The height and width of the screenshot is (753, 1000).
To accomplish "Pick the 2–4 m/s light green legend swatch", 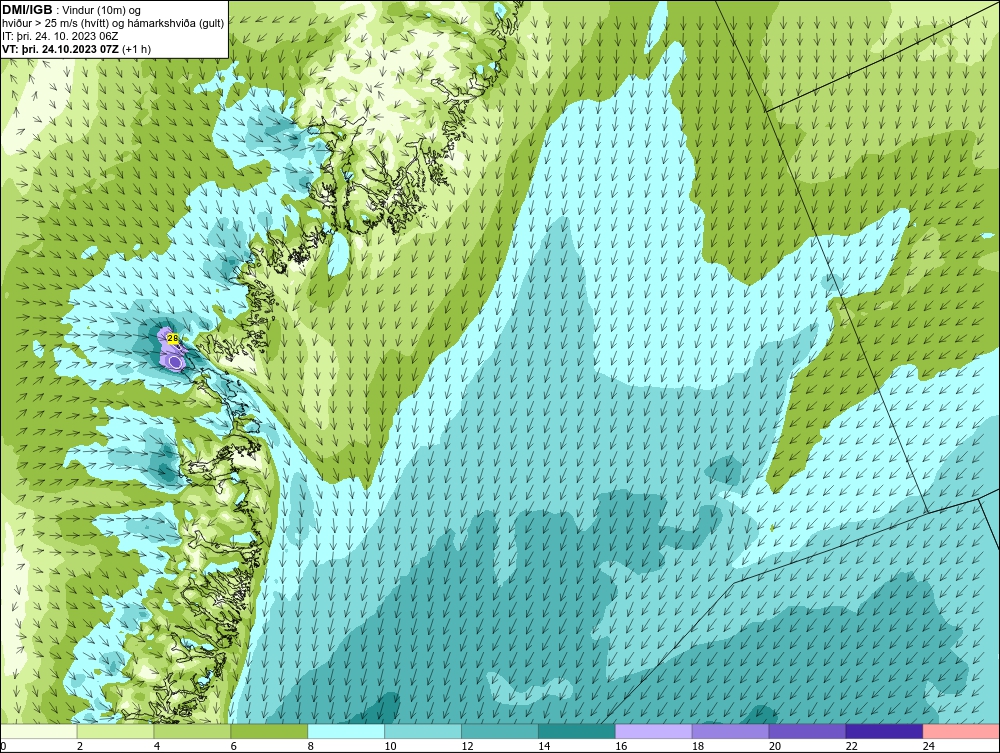I will (115, 731).
